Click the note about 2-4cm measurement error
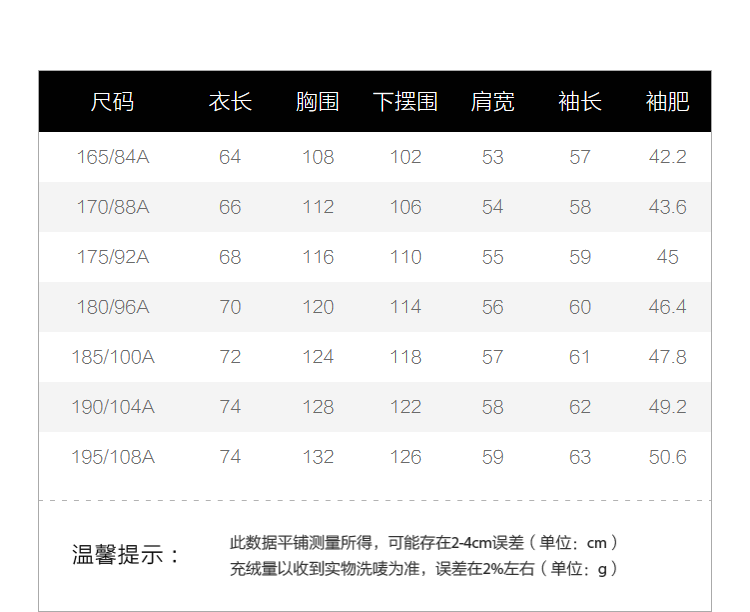The height and width of the screenshot is (612, 750). (424, 543)
